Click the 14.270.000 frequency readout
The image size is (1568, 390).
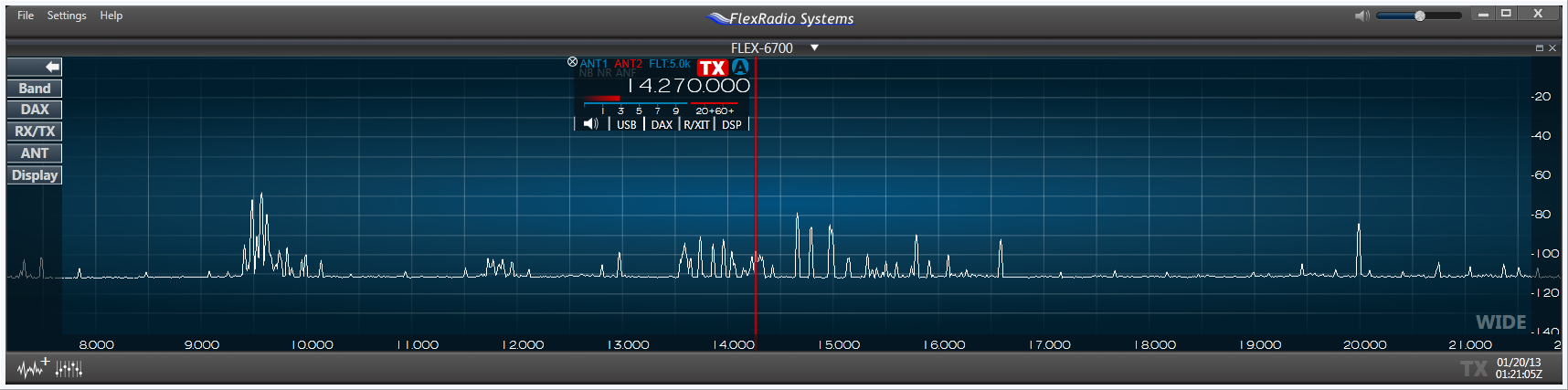coord(690,86)
